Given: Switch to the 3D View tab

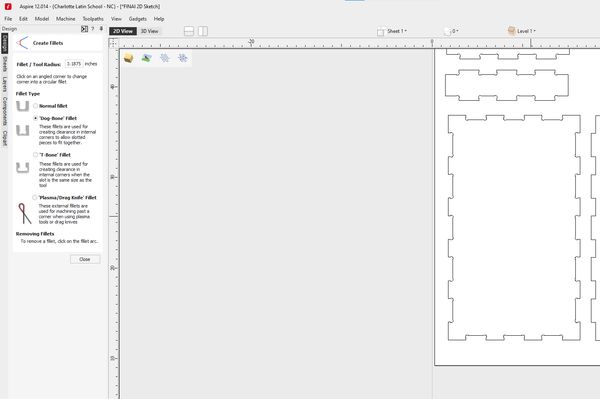Looking at the screenshot, I should click(149, 31).
